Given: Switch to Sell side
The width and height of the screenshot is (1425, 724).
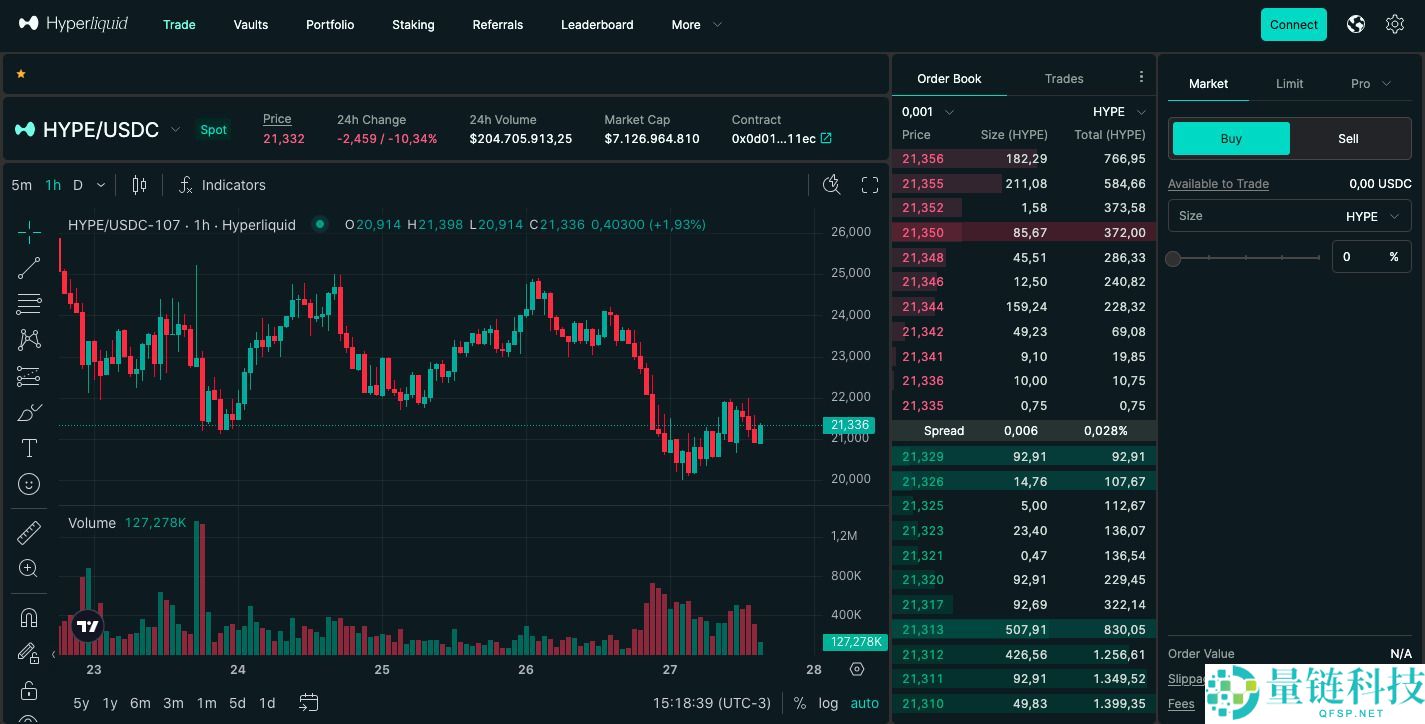Looking at the screenshot, I should (1348, 139).
